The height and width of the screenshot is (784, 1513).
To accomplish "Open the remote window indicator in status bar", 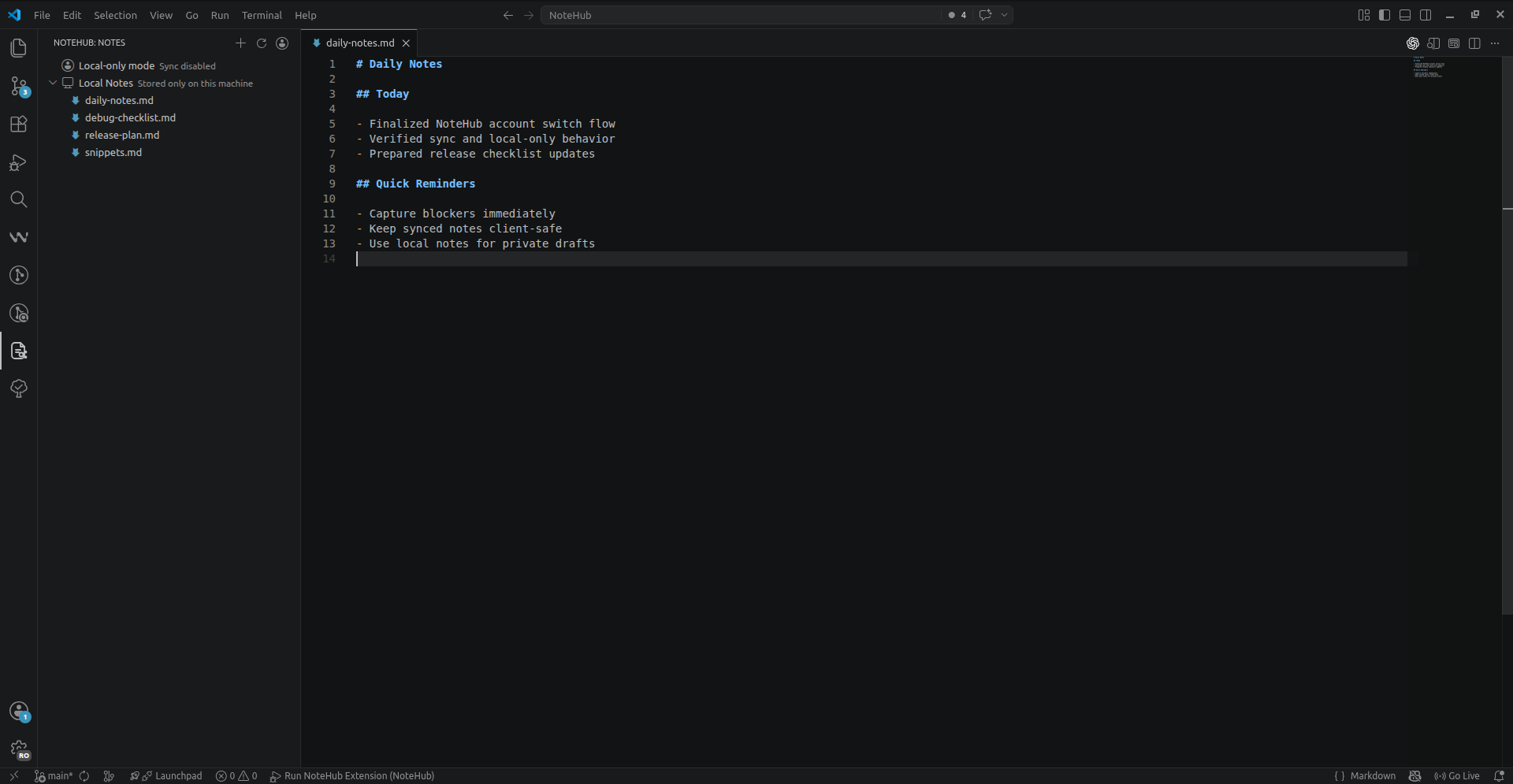I will pos(13,776).
